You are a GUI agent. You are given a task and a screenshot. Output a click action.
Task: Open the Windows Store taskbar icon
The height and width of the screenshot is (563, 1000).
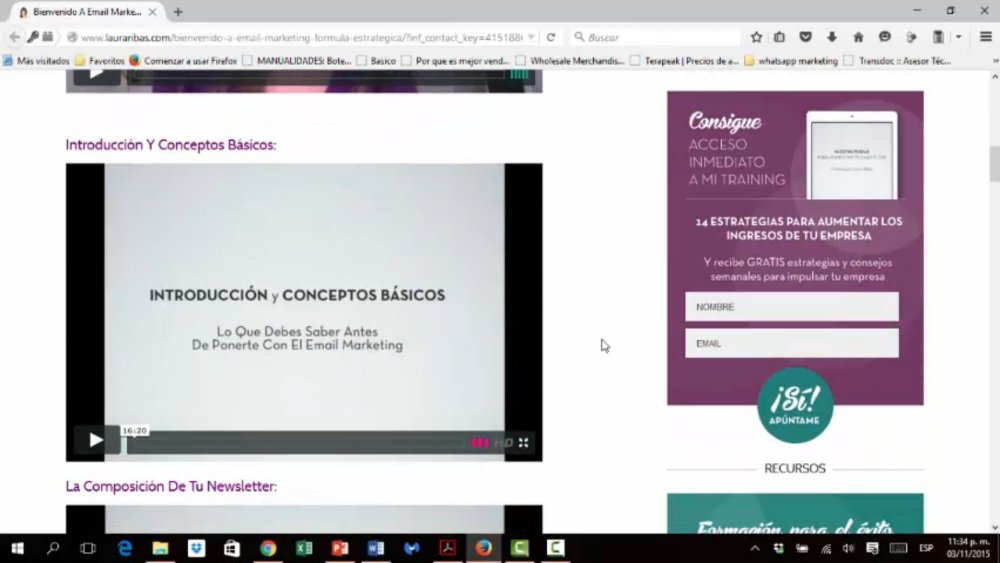point(232,548)
